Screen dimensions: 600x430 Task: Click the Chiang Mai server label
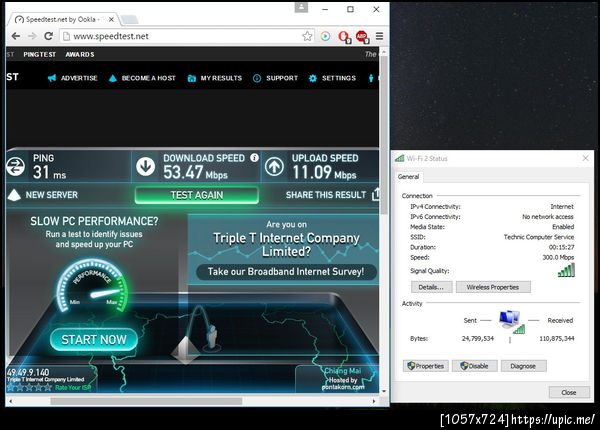point(342,371)
